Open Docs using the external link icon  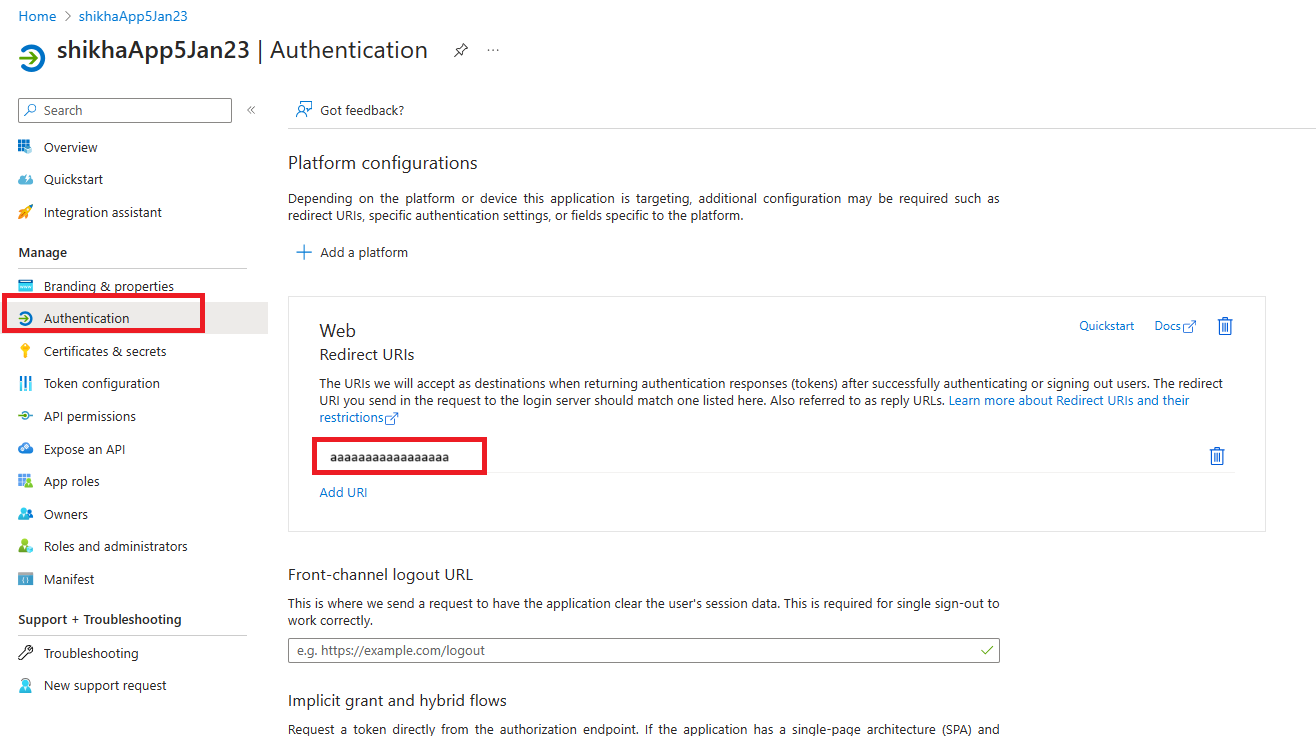pyautogui.click(x=1190, y=325)
